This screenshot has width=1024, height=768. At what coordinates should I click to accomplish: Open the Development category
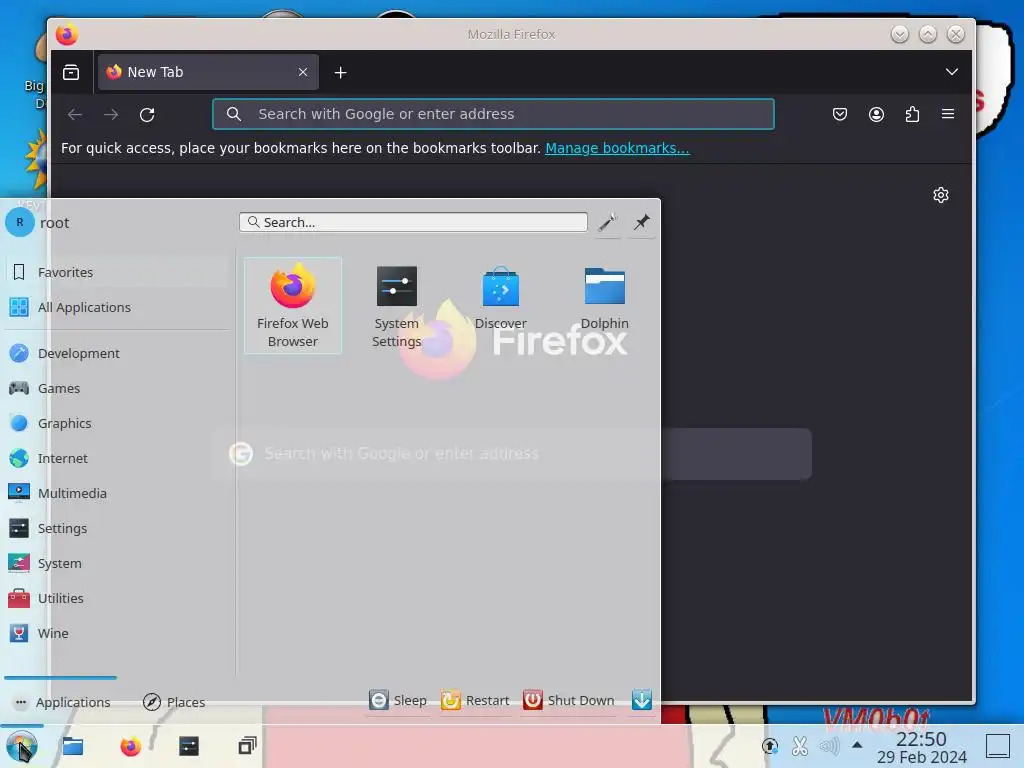click(116, 353)
